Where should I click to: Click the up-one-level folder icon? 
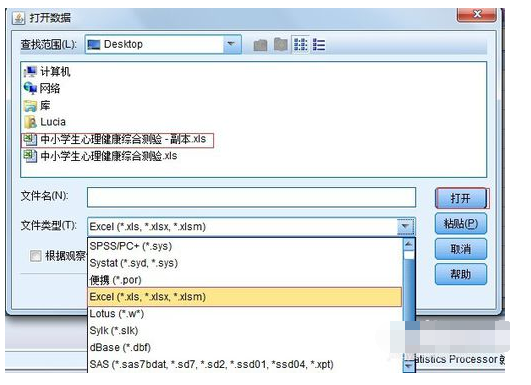coord(260,45)
